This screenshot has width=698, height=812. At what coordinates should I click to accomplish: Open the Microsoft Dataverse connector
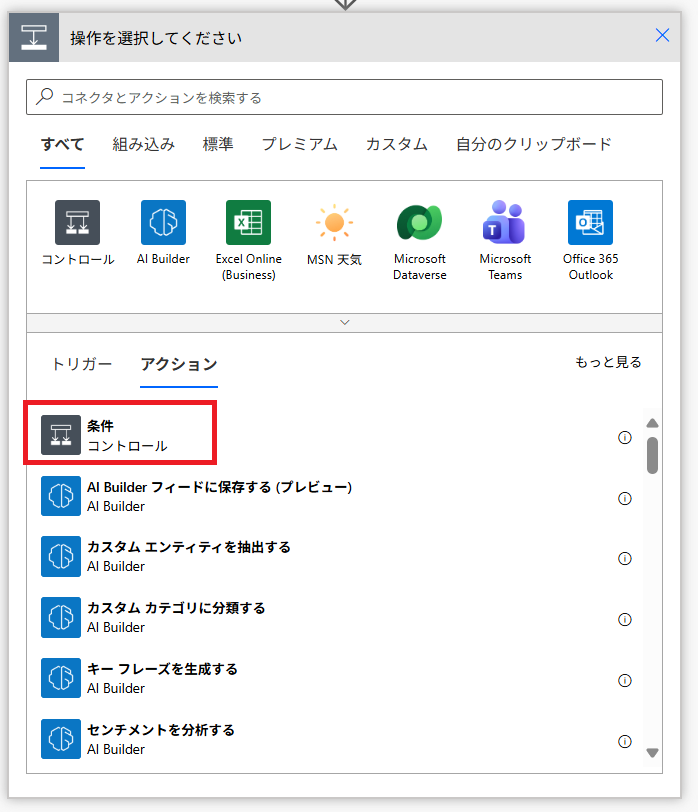(x=419, y=223)
